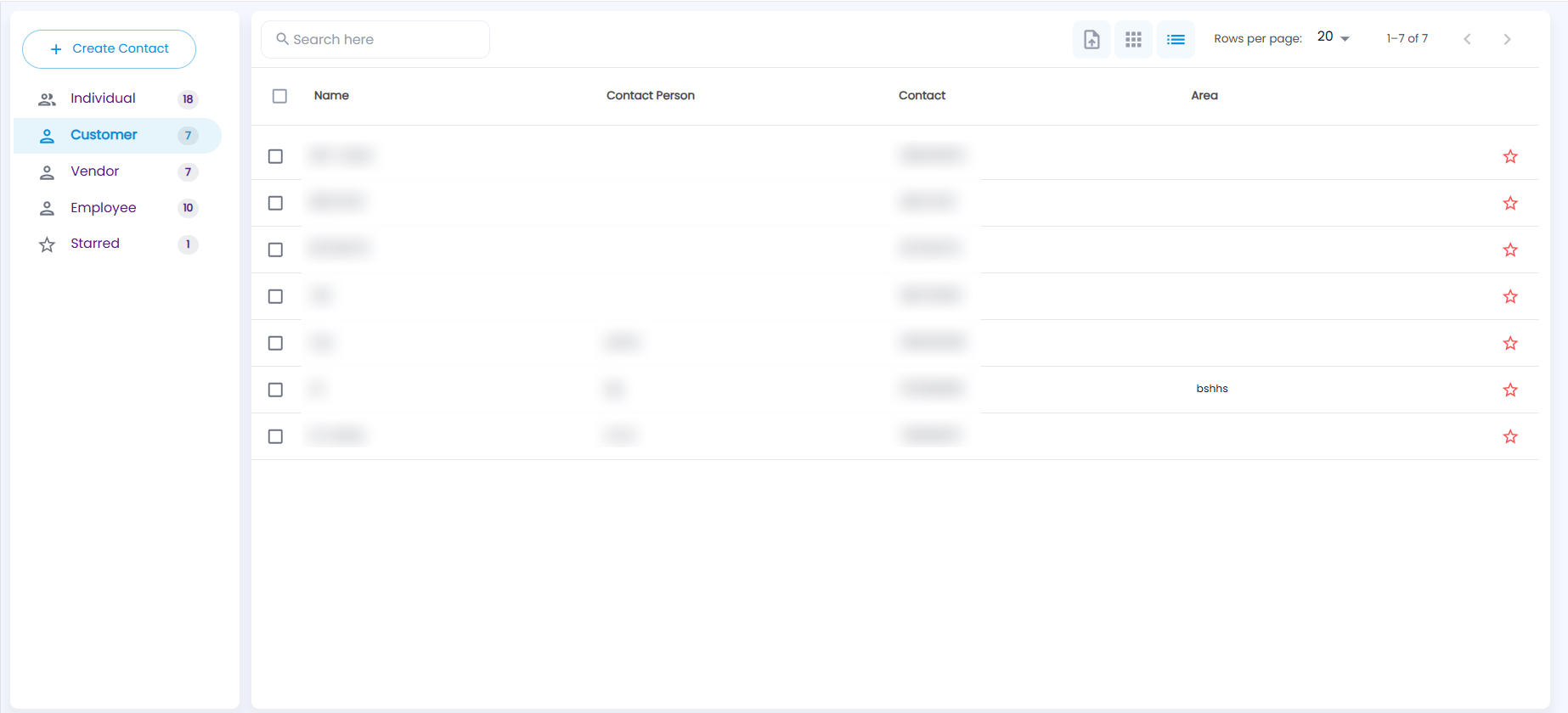This screenshot has width=1568, height=713.
Task: Open the Vendor contacts list
Action: click(x=117, y=171)
